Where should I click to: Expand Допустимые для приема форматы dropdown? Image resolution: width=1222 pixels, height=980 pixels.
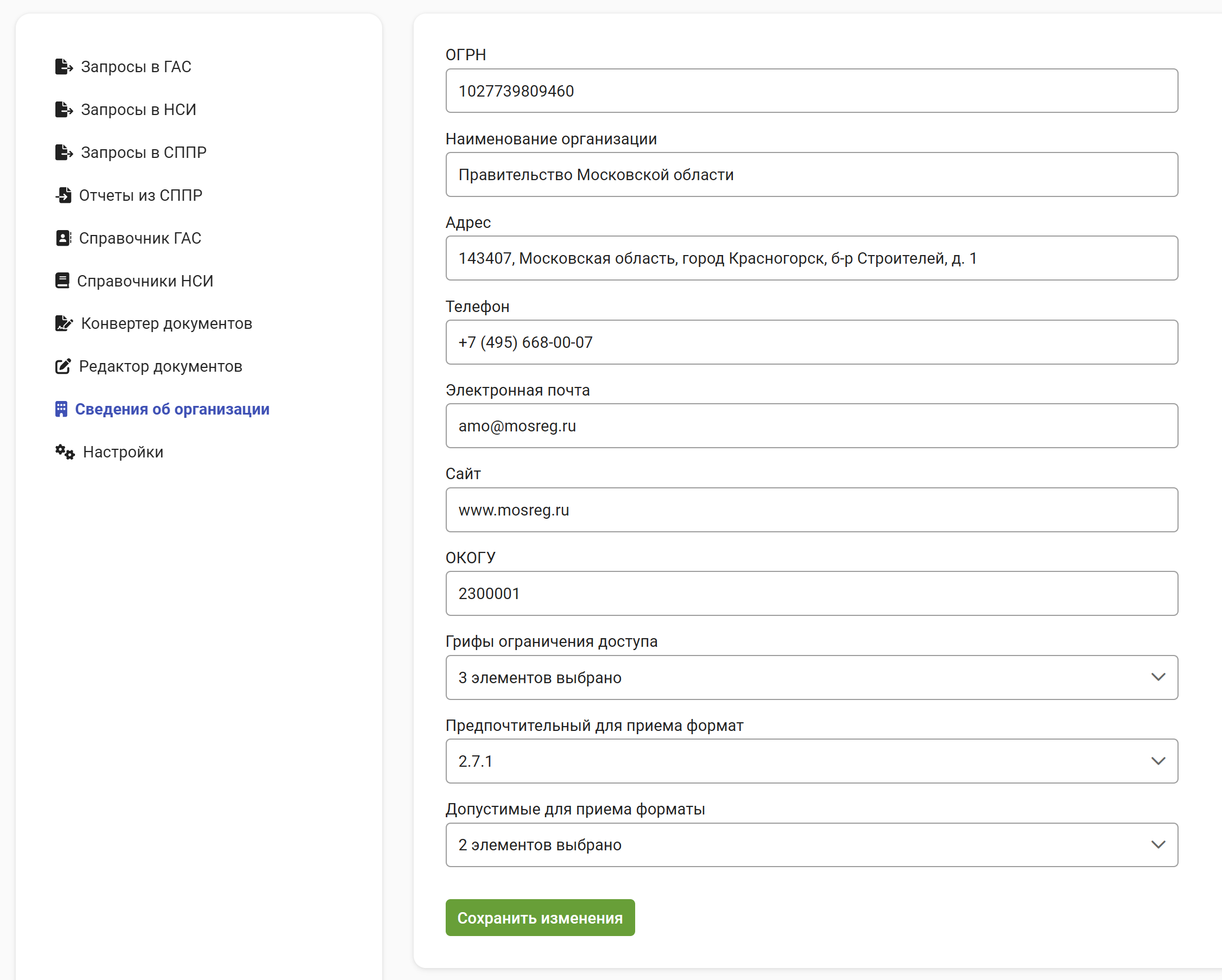812,845
